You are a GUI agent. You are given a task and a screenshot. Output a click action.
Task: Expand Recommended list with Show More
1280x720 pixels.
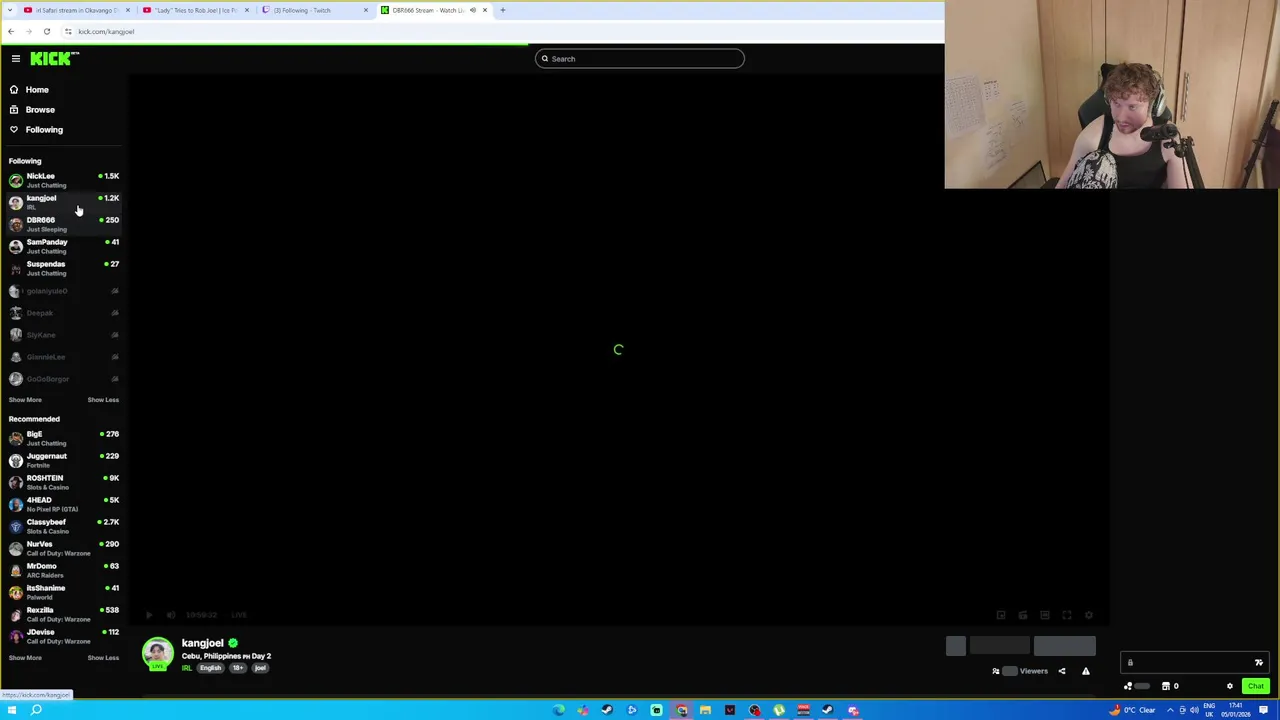pos(25,658)
